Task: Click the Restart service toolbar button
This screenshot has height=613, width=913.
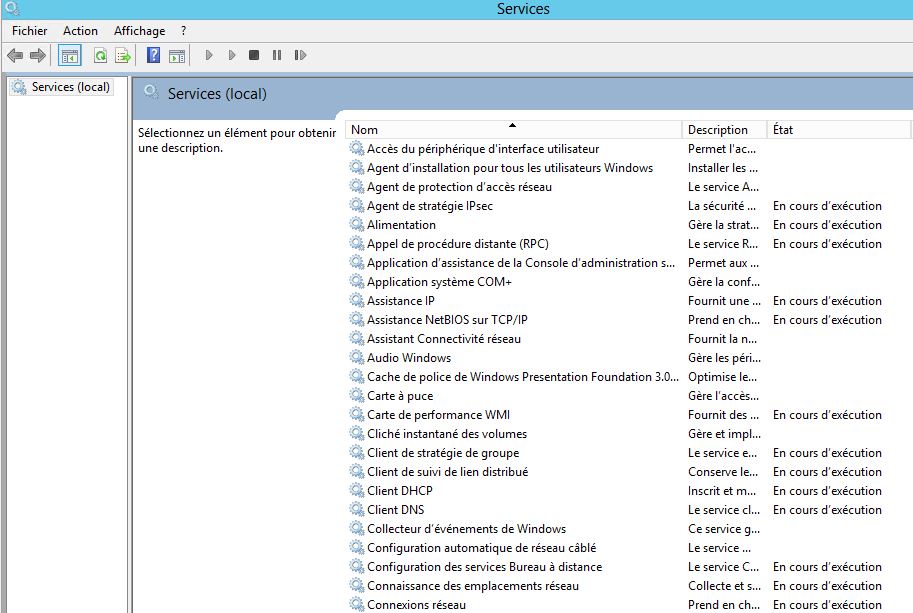Action: click(x=300, y=55)
